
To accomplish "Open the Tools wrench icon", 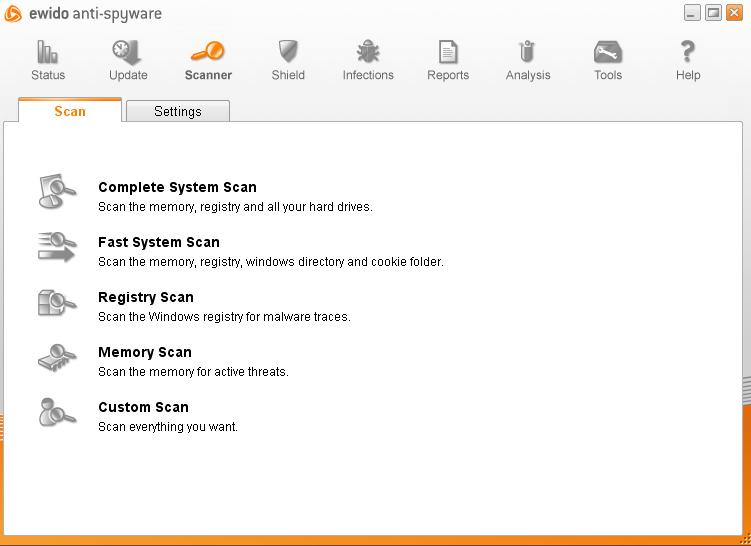I will coord(608,52).
